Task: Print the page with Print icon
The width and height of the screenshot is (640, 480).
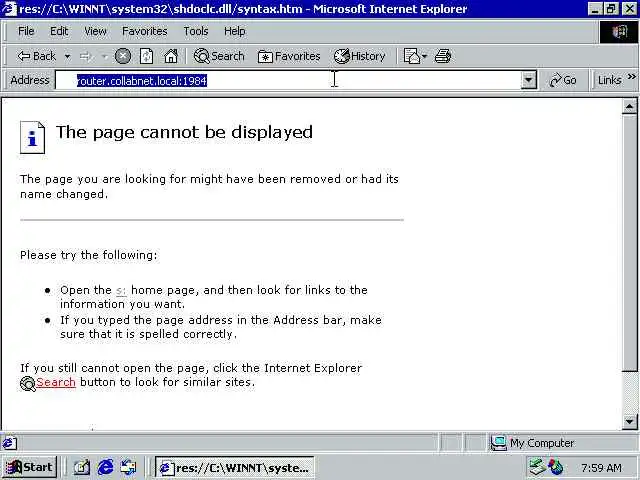Action: [x=443, y=56]
